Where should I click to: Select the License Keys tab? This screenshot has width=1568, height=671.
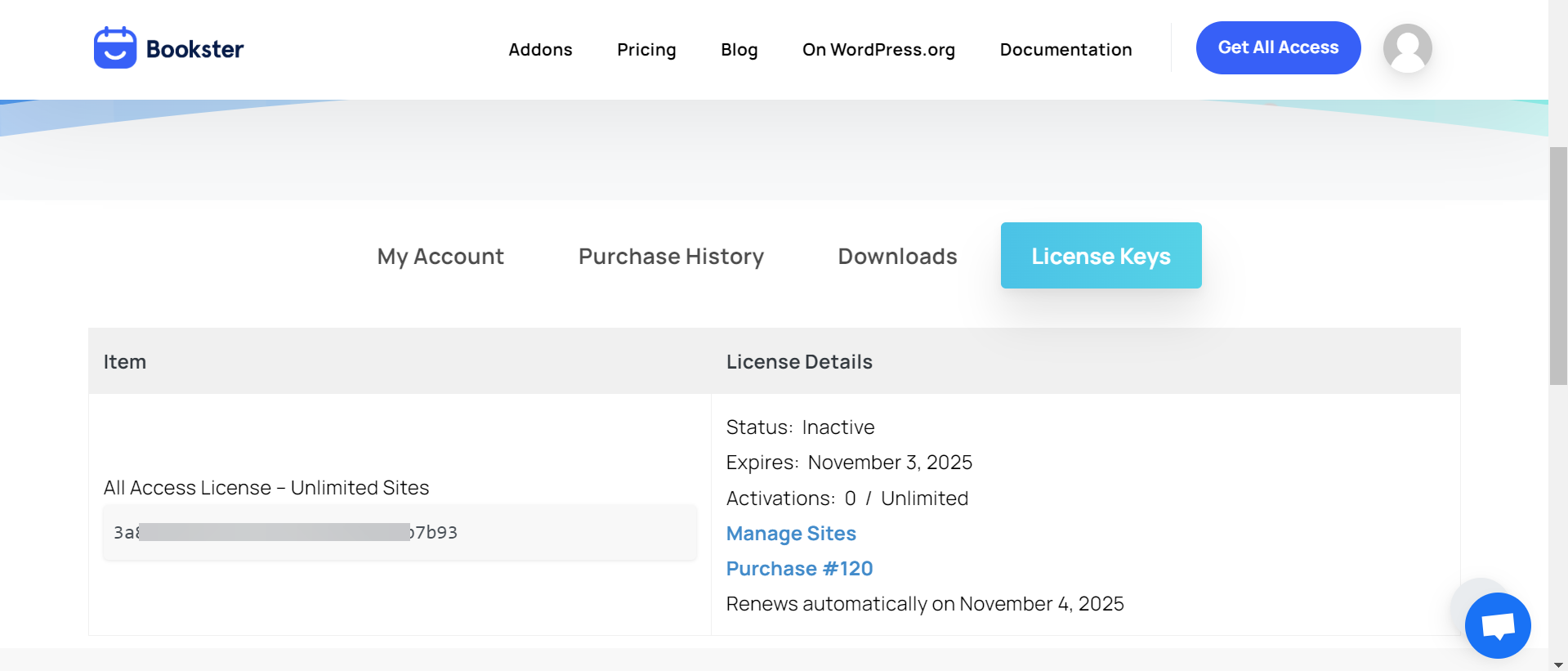(x=1101, y=256)
